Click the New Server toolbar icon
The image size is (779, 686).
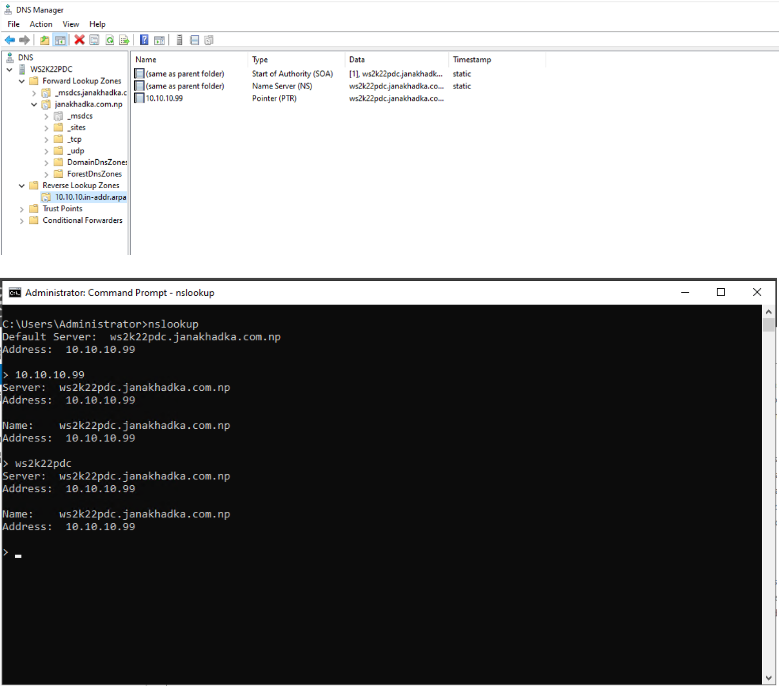(x=180, y=40)
